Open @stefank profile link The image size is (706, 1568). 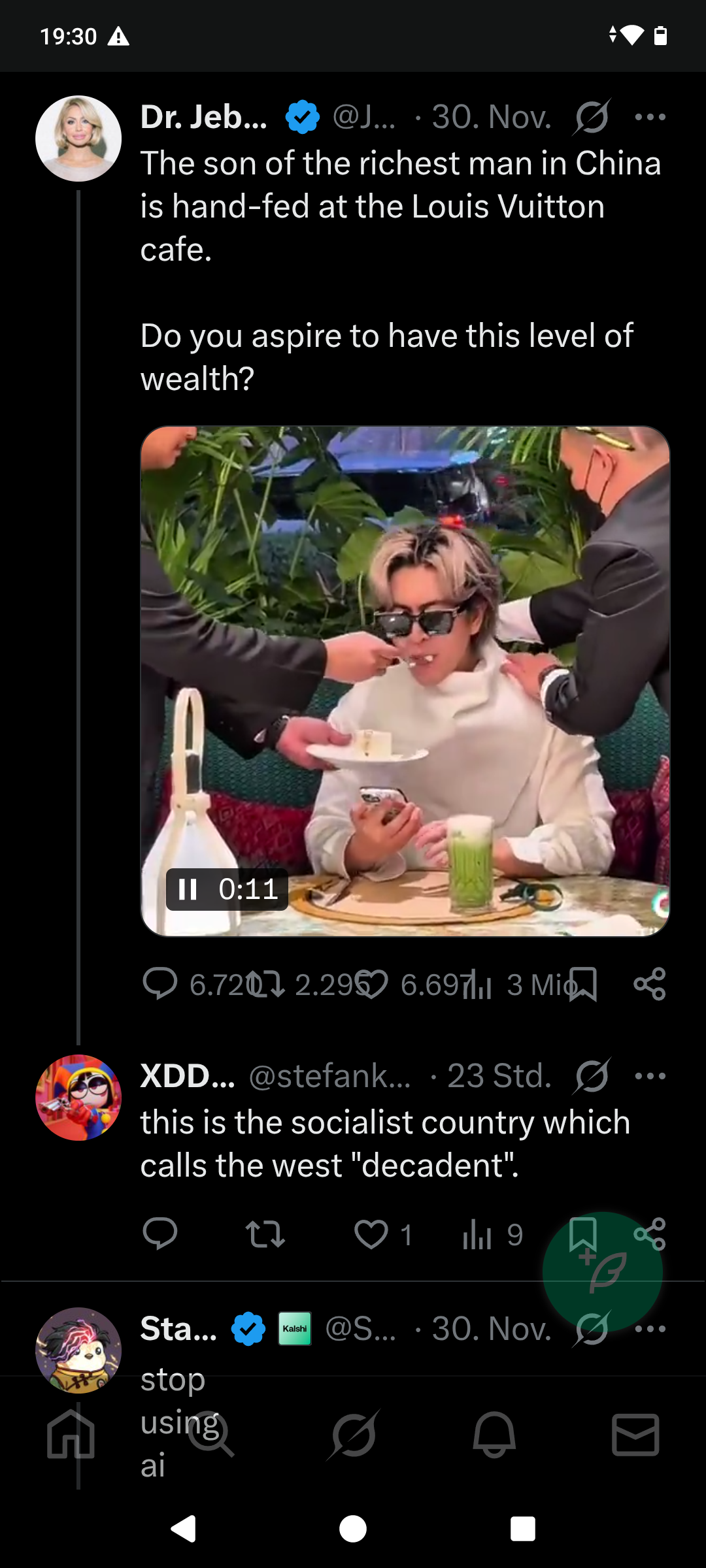[x=329, y=1076]
